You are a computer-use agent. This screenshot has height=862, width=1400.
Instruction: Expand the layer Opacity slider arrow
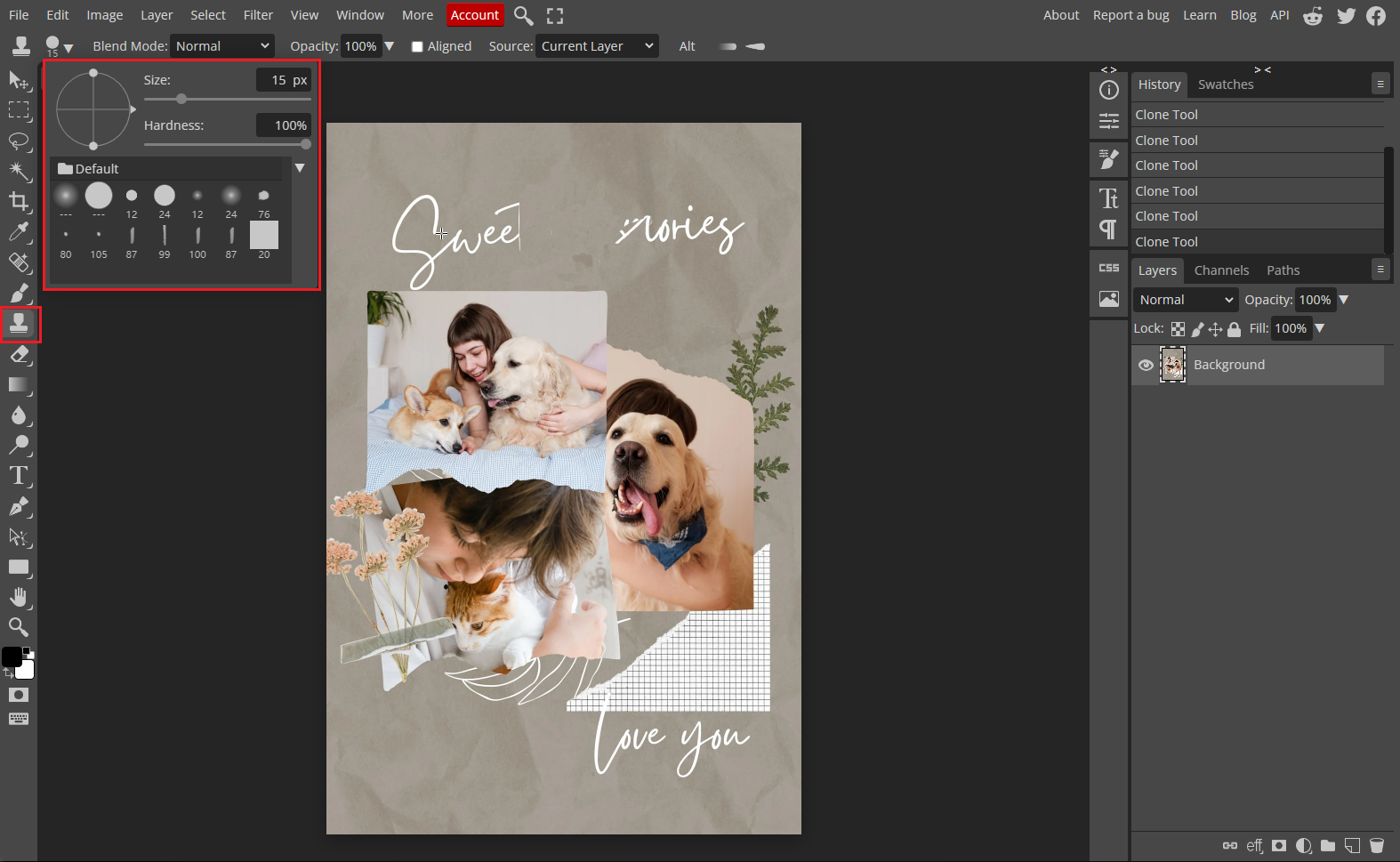point(1344,300)
